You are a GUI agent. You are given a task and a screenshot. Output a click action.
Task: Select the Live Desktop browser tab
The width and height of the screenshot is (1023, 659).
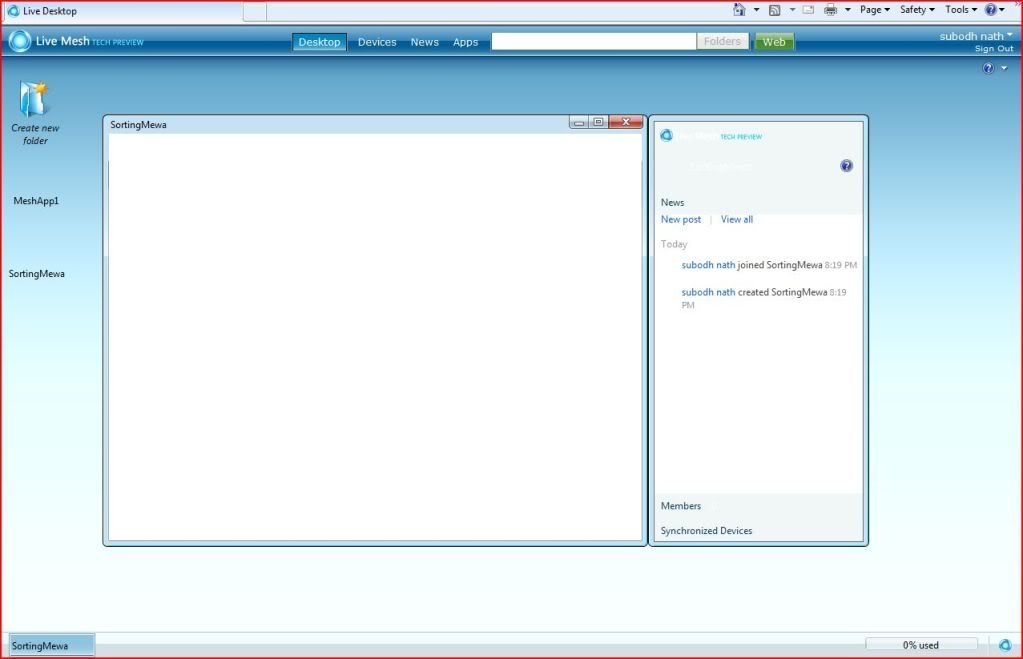124,11
